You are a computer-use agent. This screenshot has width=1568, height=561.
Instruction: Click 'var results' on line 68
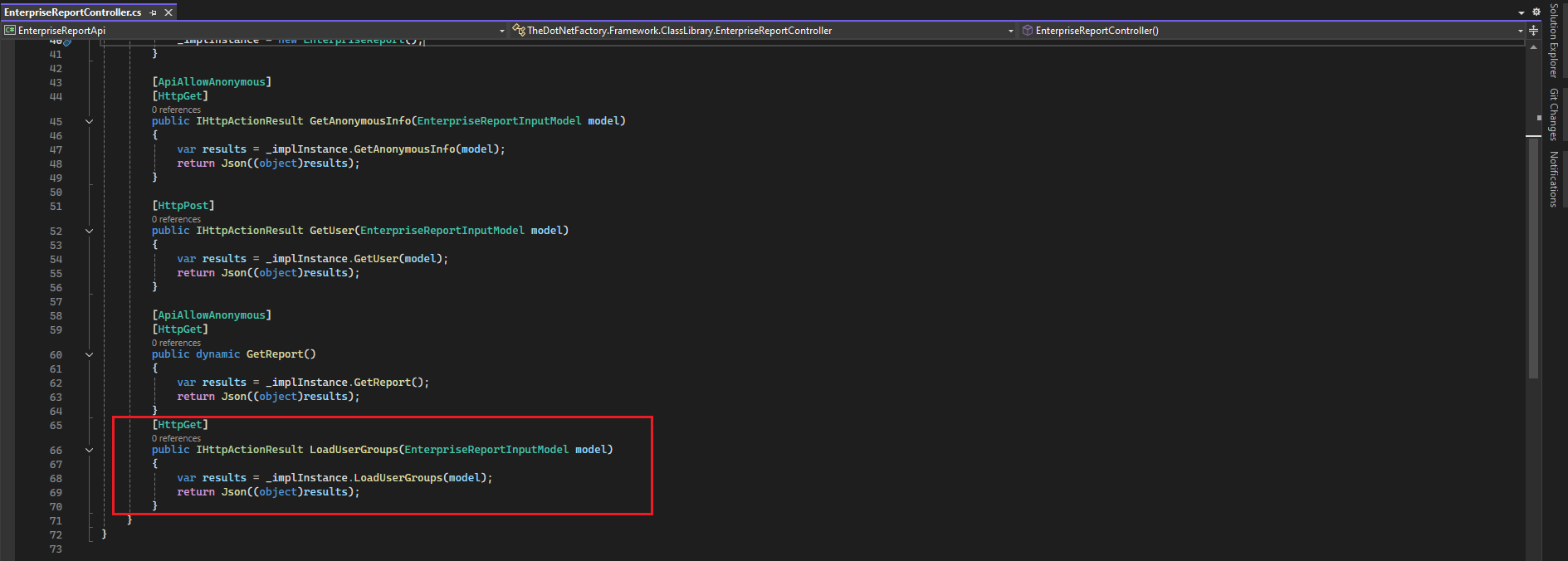click(212, 478)
